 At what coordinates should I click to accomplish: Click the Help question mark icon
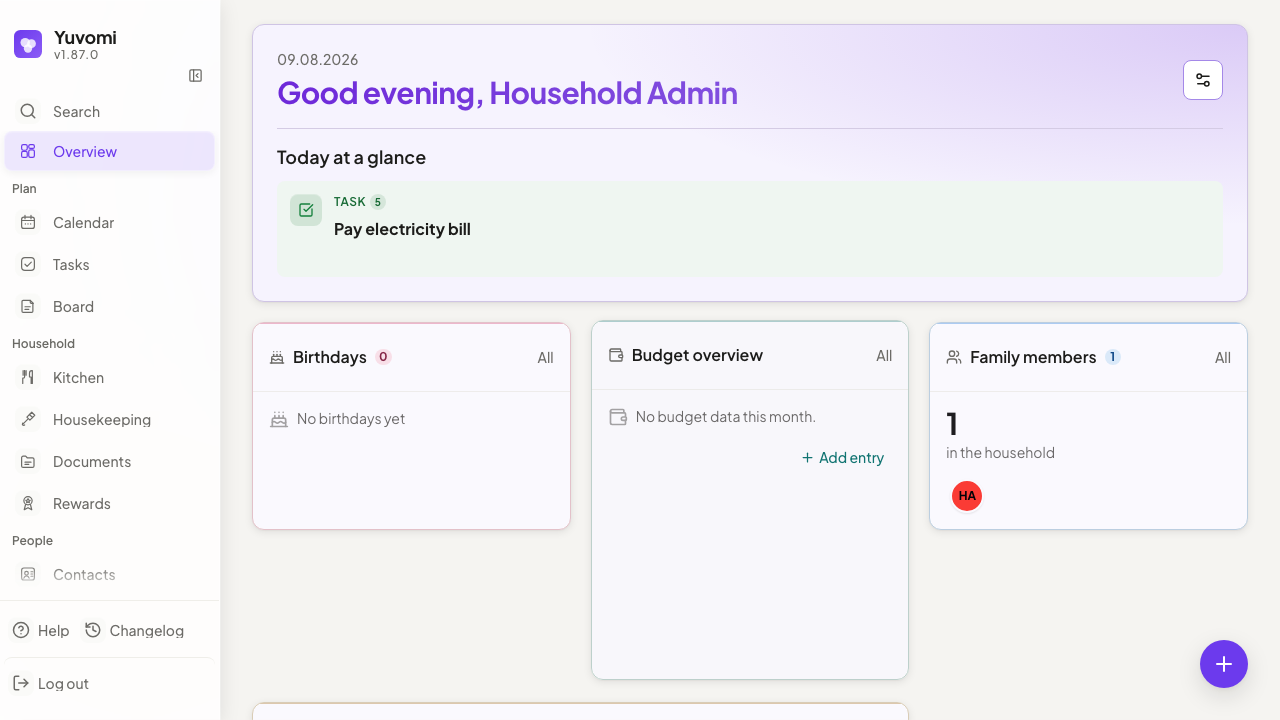(x=21, y=630)
